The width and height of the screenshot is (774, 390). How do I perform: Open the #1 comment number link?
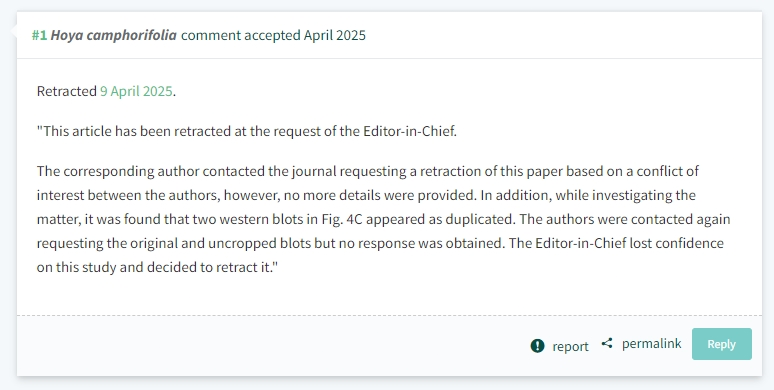(39, 36)
